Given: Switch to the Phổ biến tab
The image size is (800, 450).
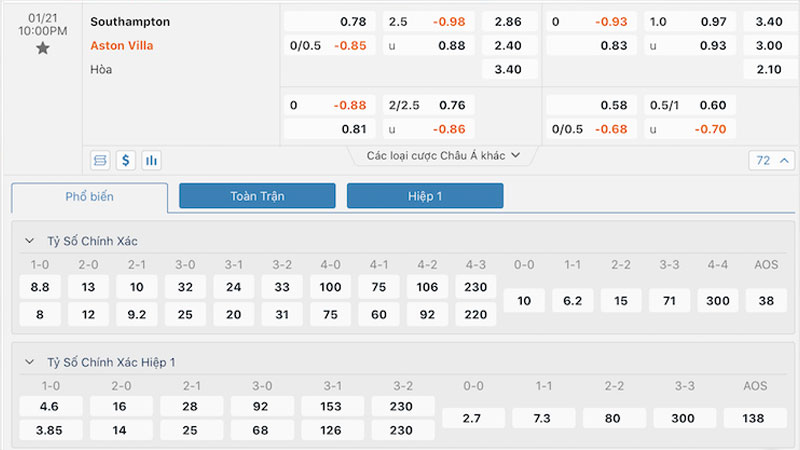Looking at the screenshot, I should coord(90,197).
